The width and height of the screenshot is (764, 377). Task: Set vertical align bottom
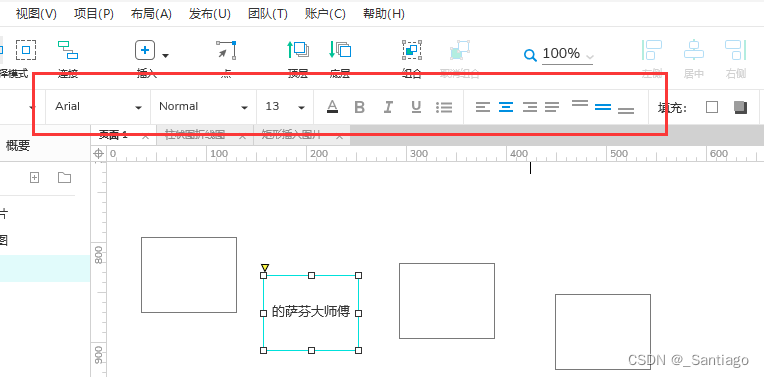[x=626, y=111]
